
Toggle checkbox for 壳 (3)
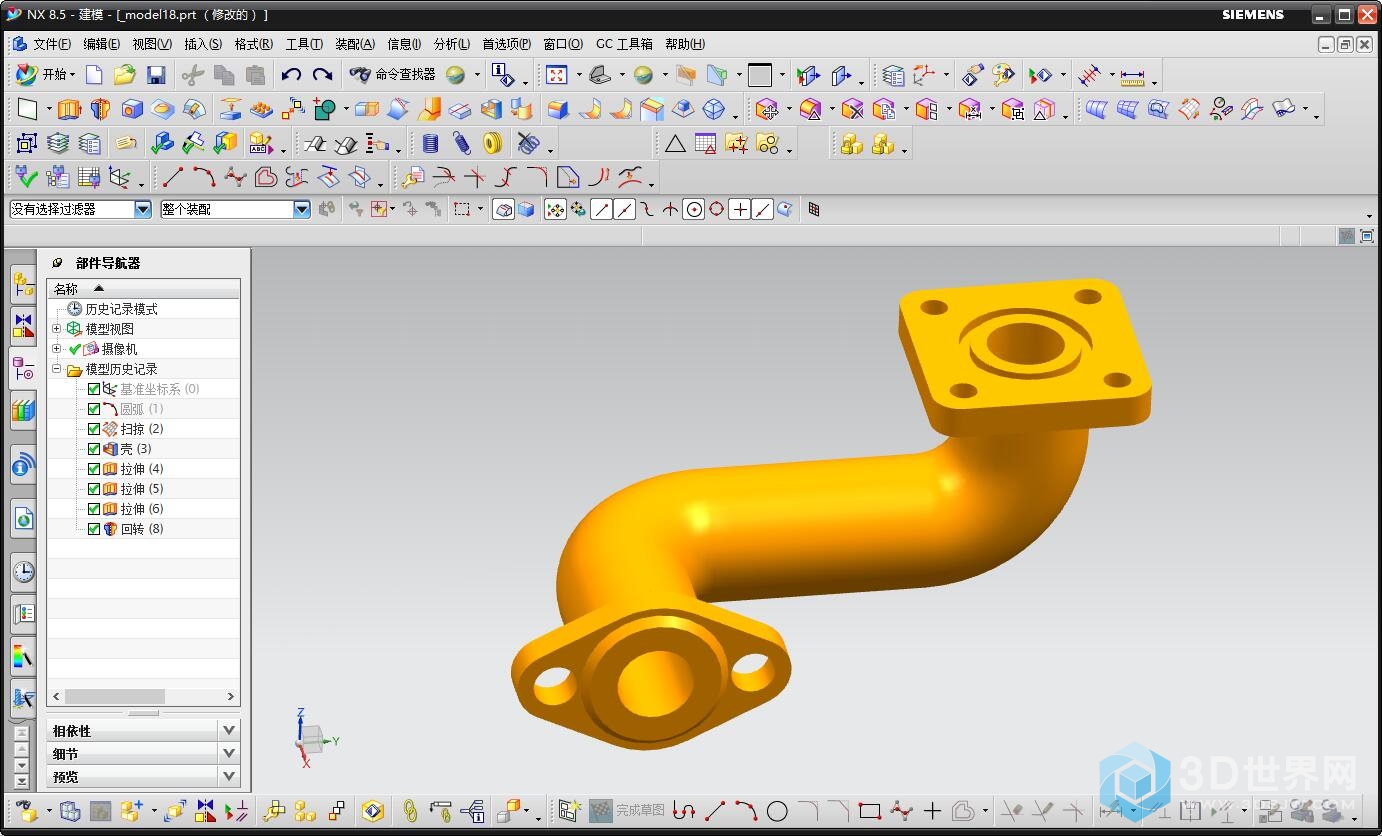point(94,449)
